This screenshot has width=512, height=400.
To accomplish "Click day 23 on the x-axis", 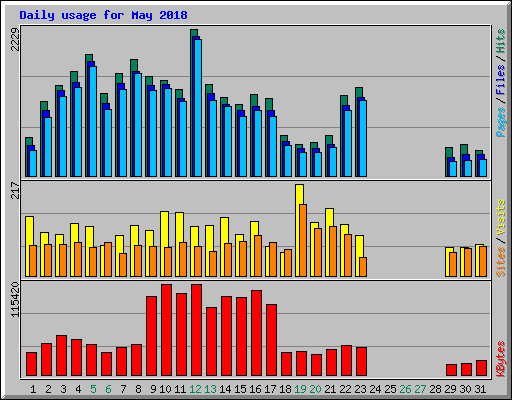I will point(360,389).
